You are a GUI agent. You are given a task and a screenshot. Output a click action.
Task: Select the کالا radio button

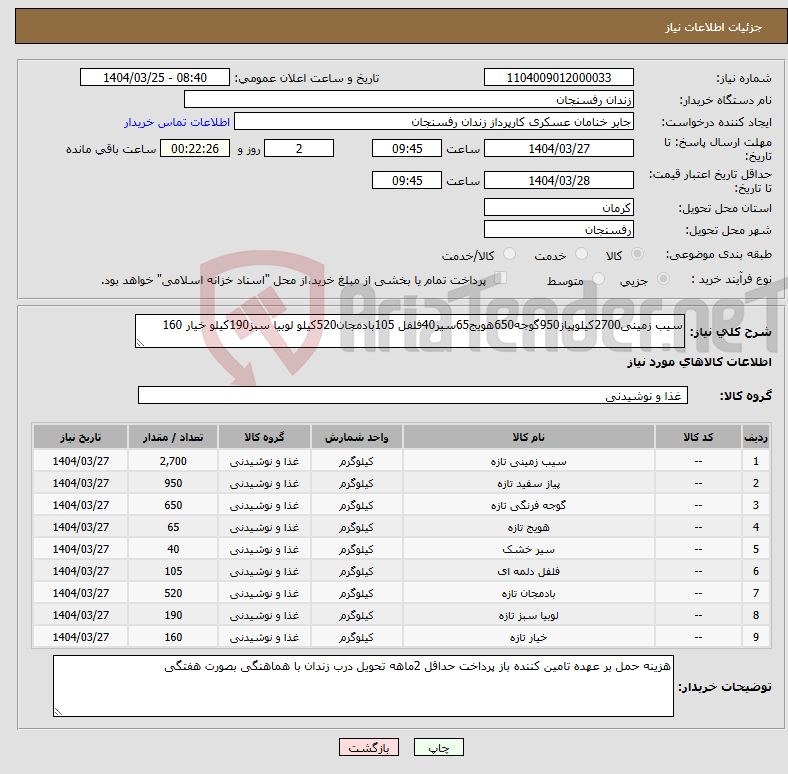637,254
